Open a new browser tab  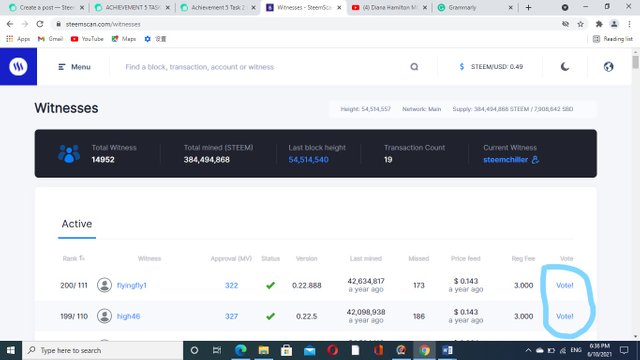pos(528,7)
